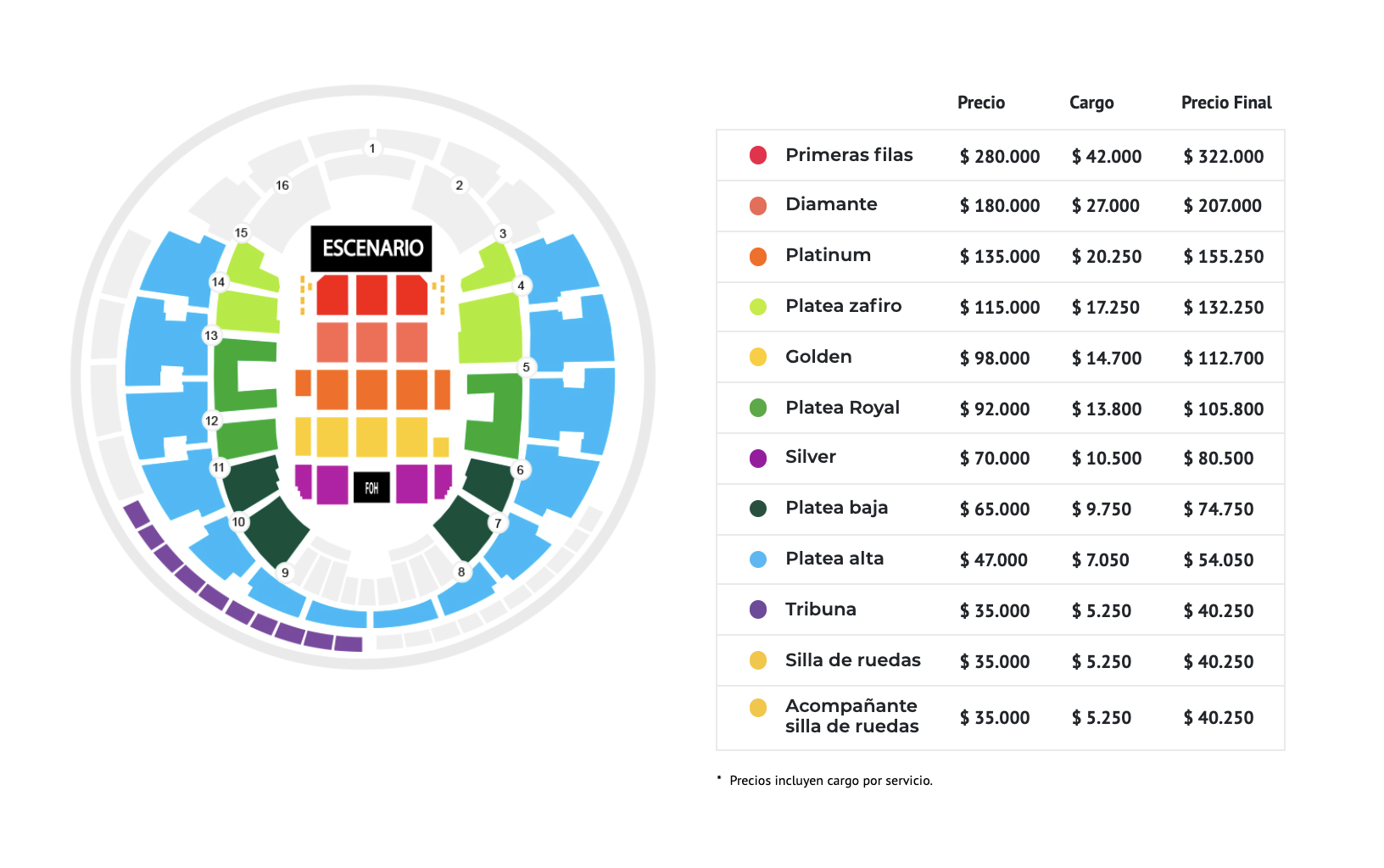Click the Platinum price $ 135.000
The width and height of the screenshot is (1384, 868).
coord(1000,256)
